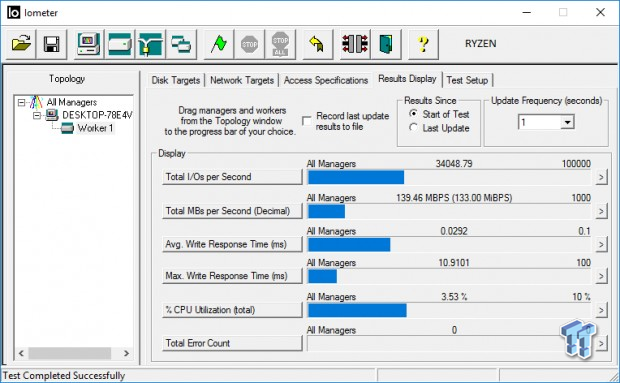The image size is (620, 383).
Task: Expand details arrow for Total MBs per Second
Action: click(x=601, y=211)
